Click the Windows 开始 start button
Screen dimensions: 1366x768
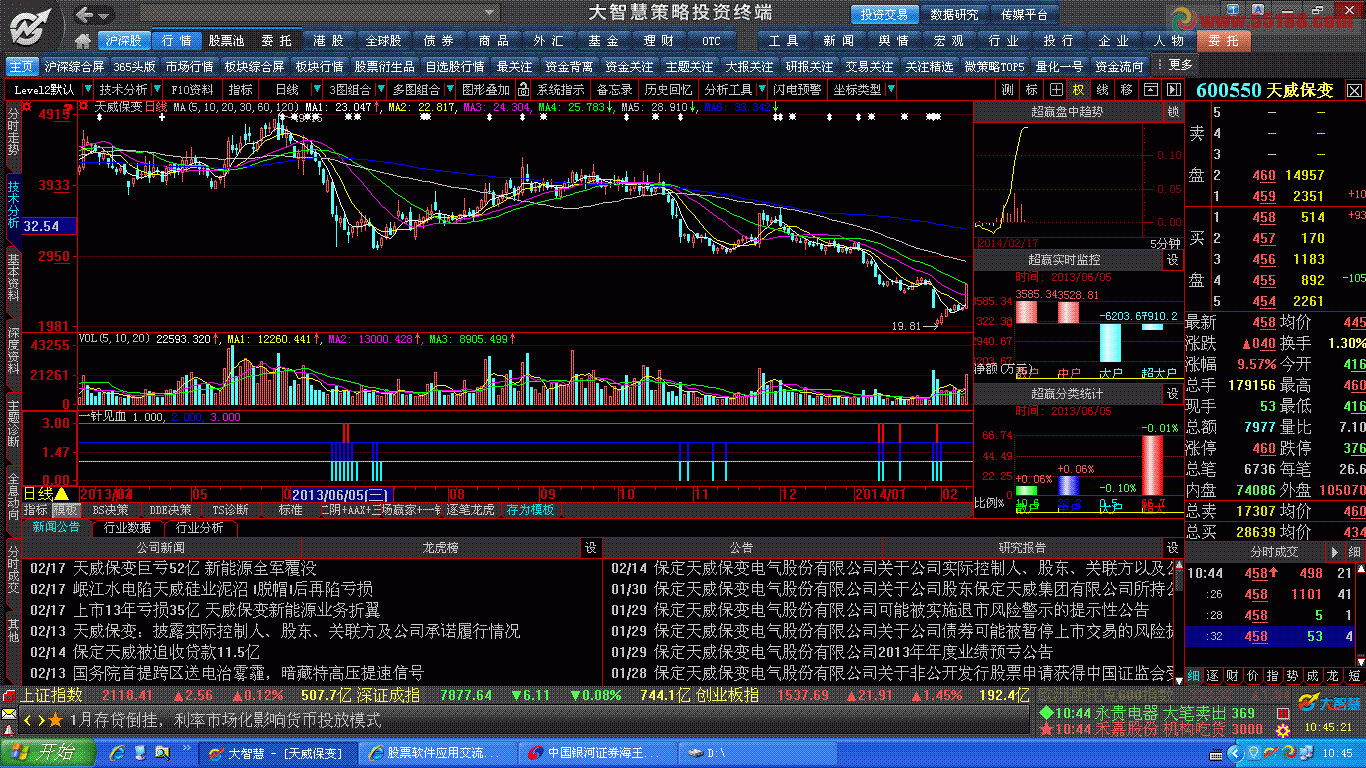tap(46, 752)
